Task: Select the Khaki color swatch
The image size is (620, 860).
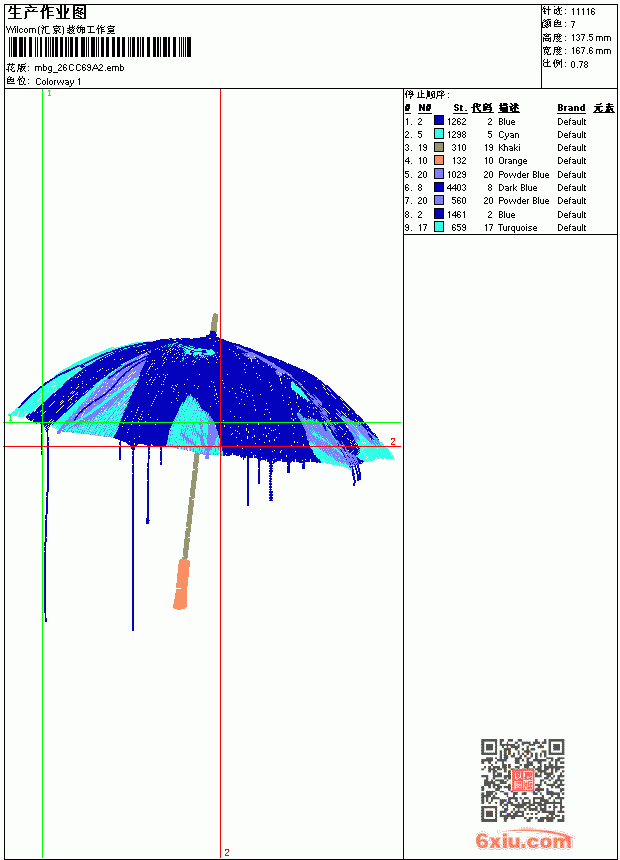Action: coord(438,147)
